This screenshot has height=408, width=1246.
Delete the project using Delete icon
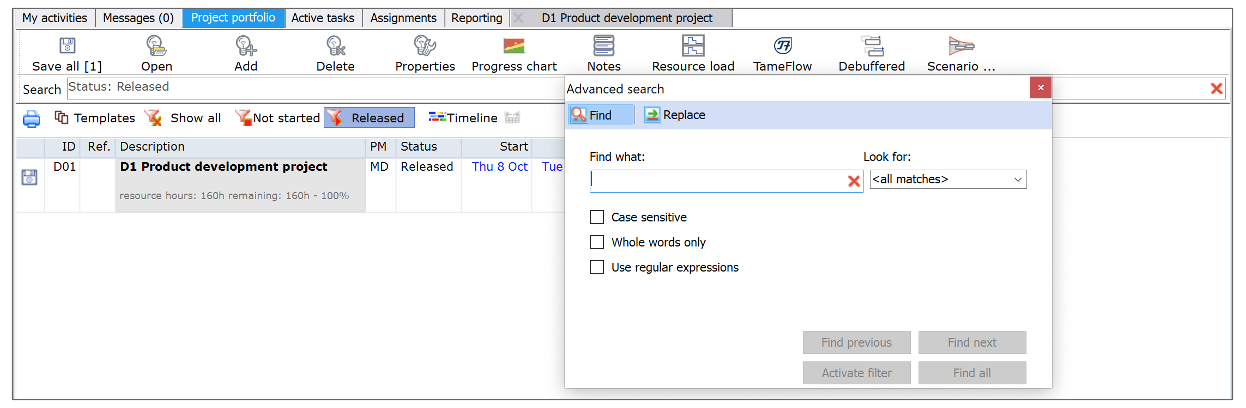pos(336,45)
